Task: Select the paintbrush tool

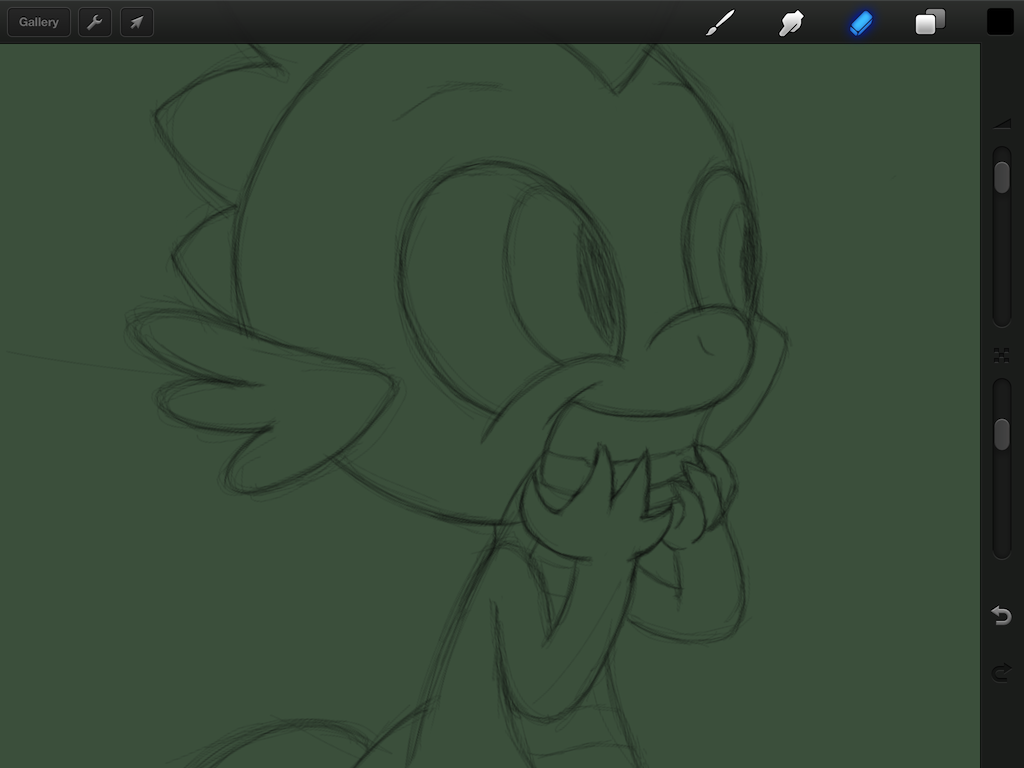Action: click(720, 22)
